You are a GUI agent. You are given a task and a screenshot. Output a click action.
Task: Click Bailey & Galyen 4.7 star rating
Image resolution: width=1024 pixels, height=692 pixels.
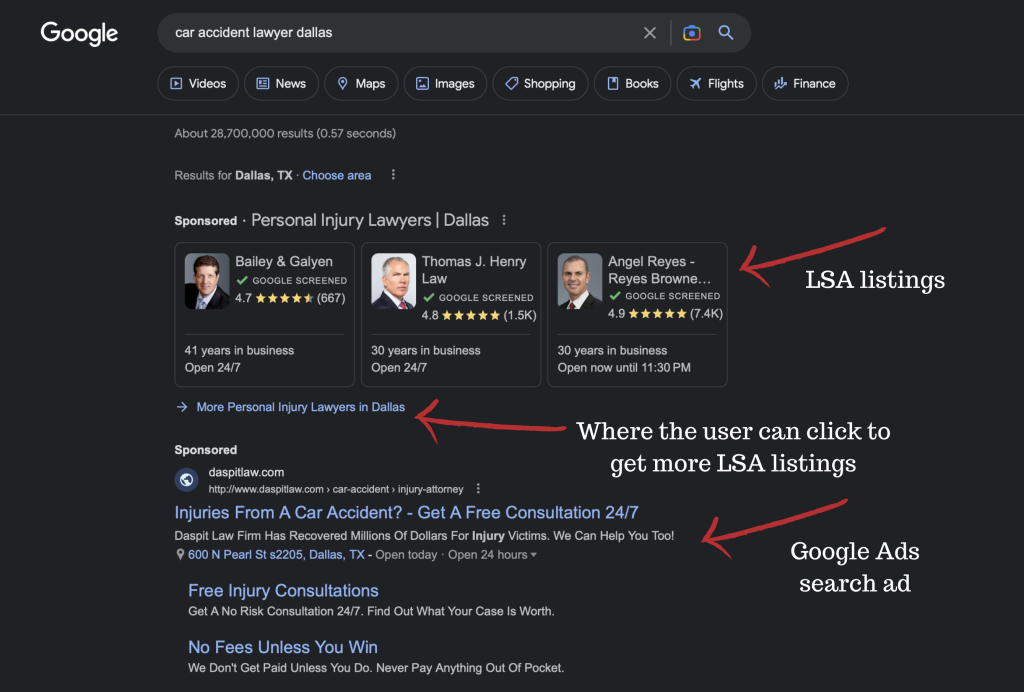(x=290, y=298)
